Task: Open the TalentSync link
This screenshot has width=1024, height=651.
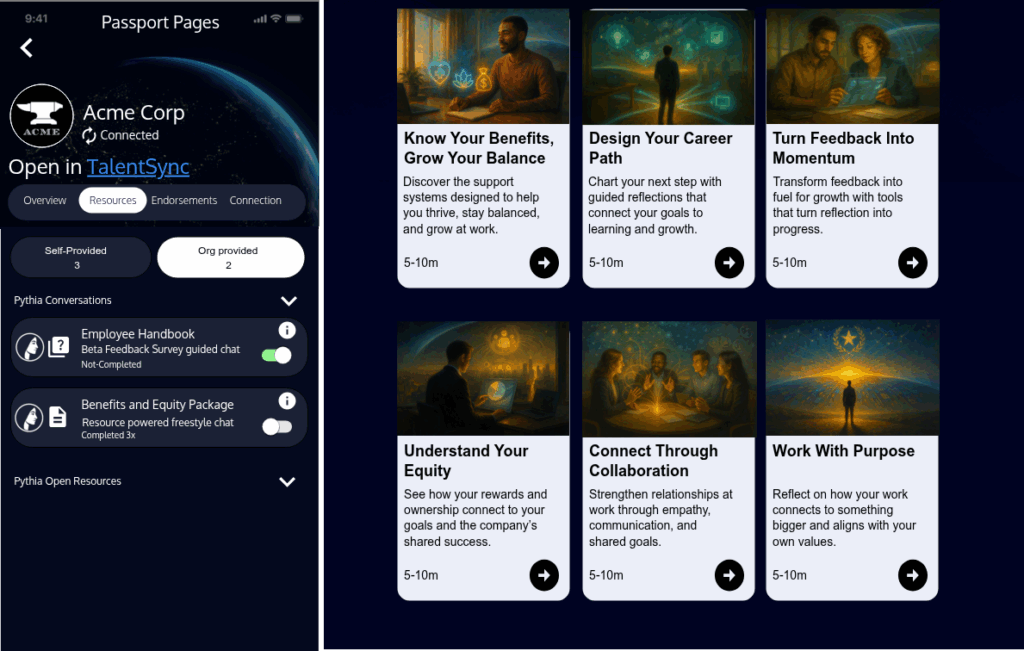Action: coord(138,167)
